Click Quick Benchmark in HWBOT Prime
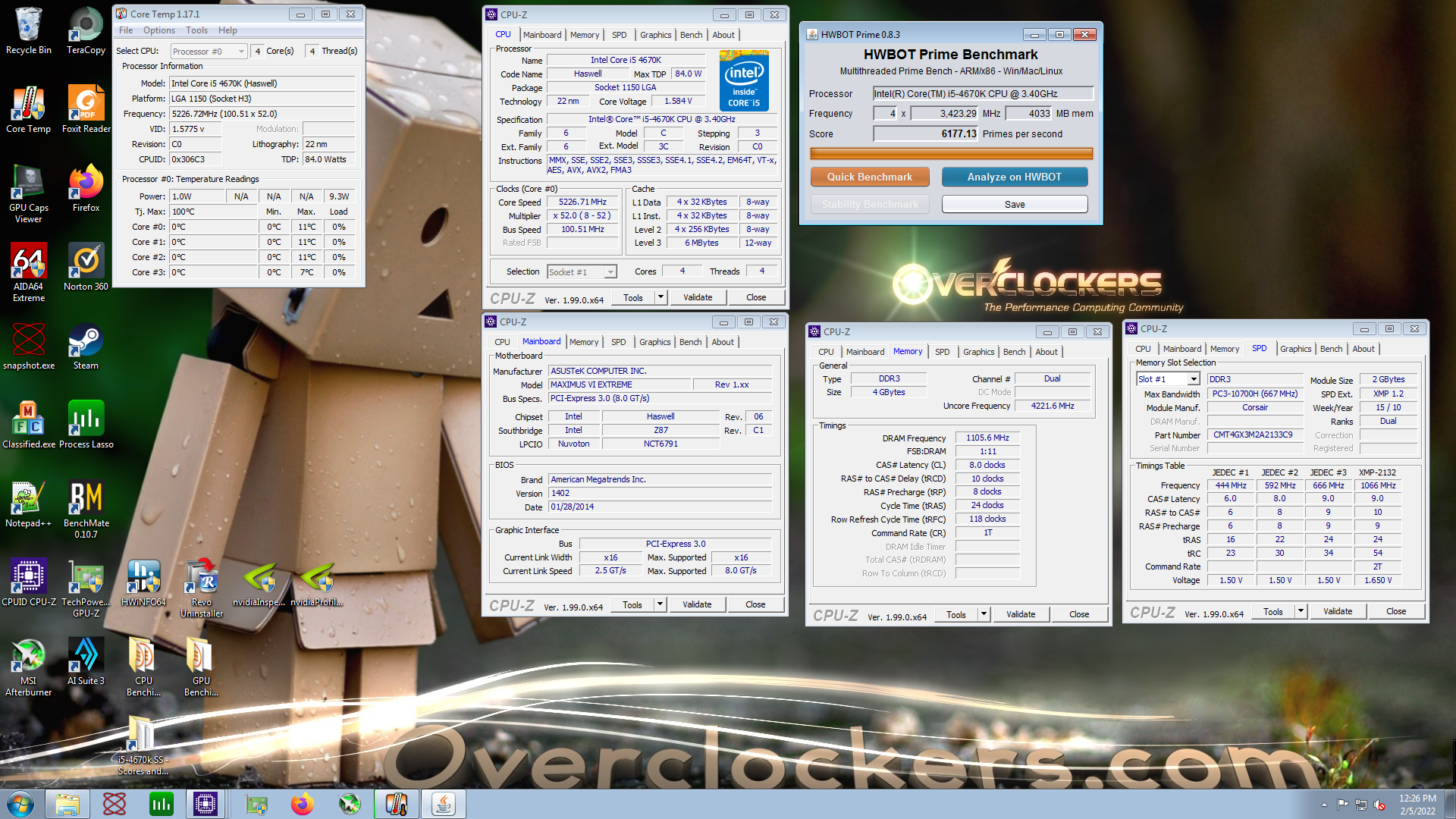This screenshot has height=819, width=1456. point(870,177)
